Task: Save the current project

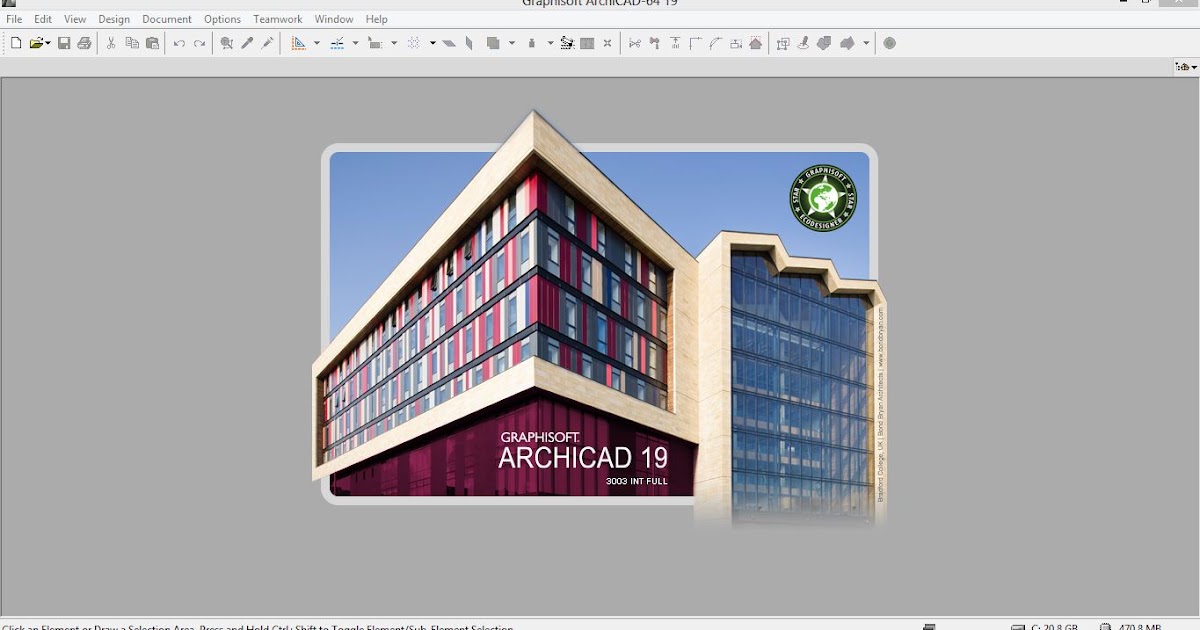Action: (63, 43)
